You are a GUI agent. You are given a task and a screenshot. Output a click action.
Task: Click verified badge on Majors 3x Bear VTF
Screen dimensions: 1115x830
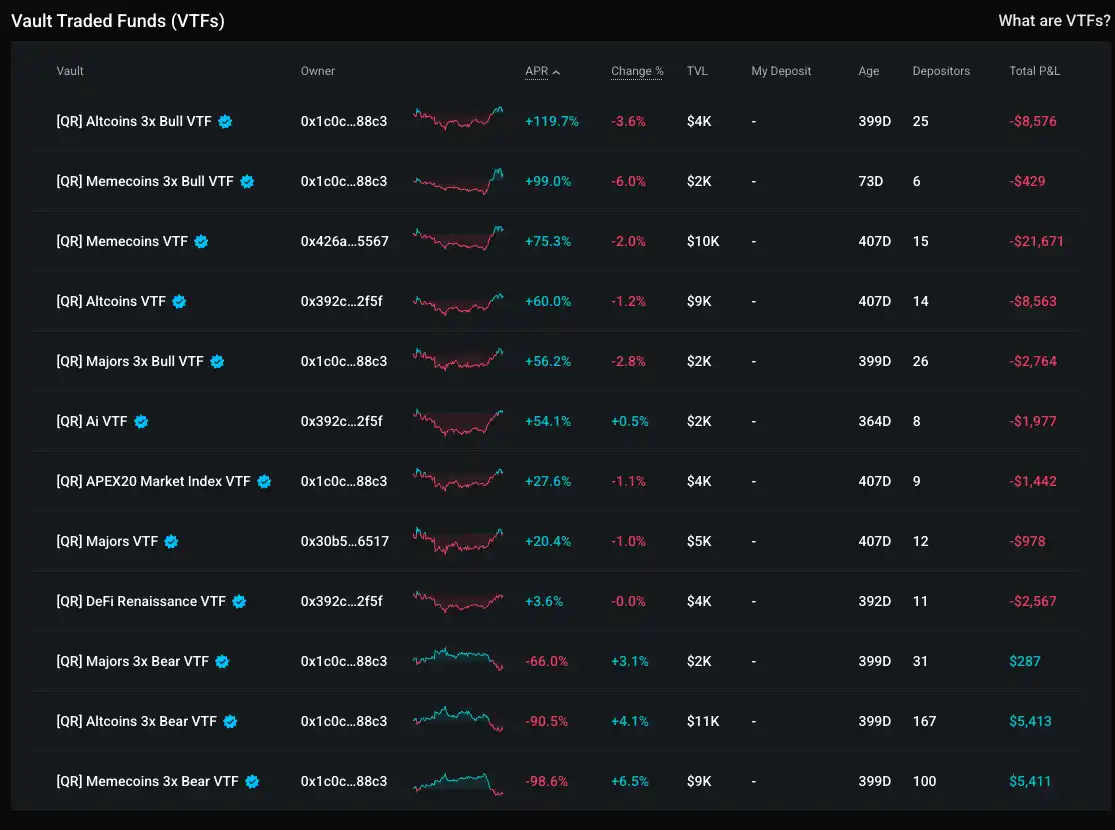(222, 661)
